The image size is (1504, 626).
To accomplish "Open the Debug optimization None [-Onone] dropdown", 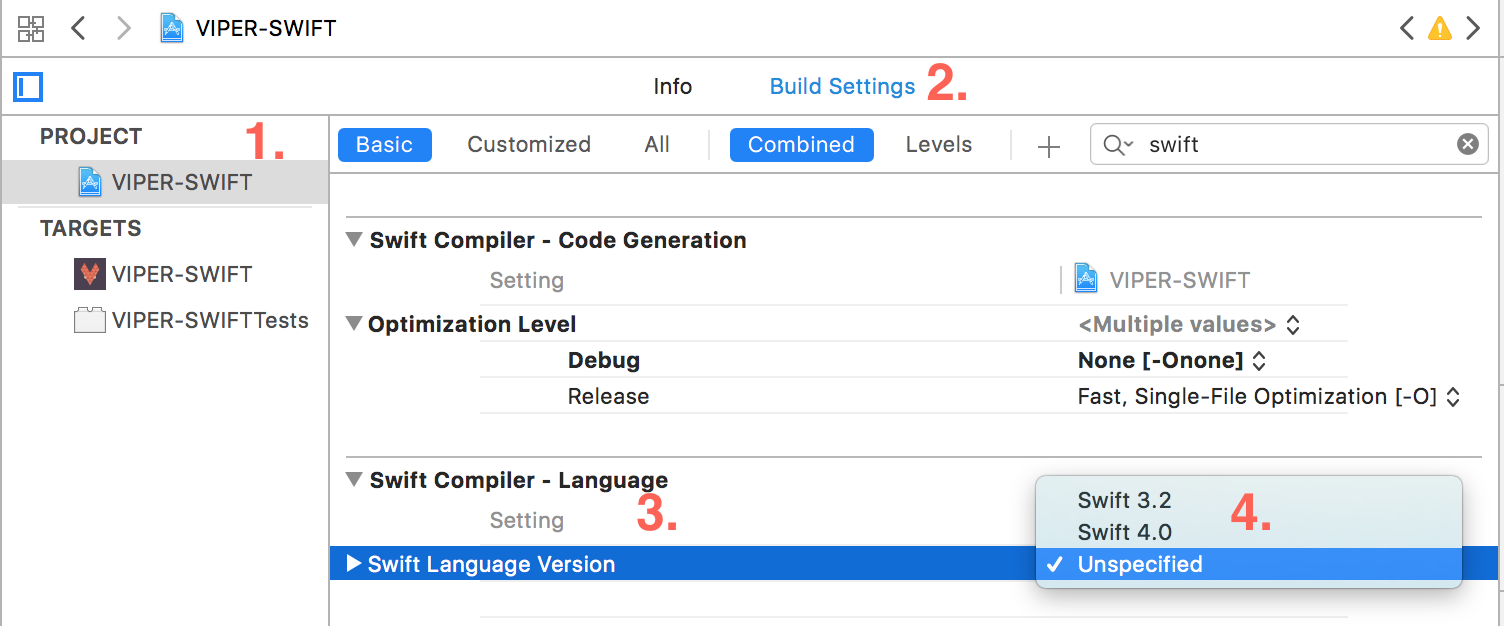I will (x=1172, y=360).
